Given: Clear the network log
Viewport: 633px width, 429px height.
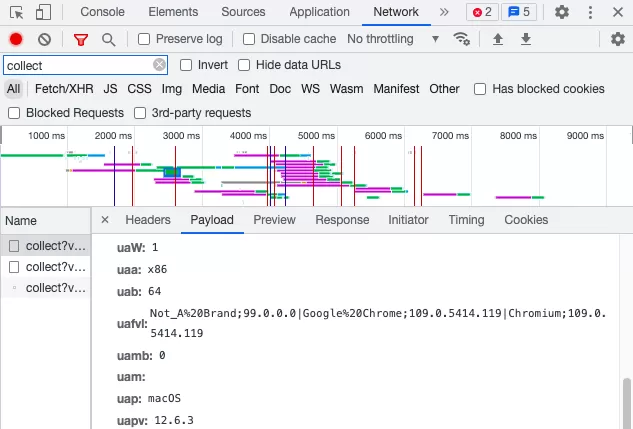Looking at the screenshot, I should pos(44,39).
